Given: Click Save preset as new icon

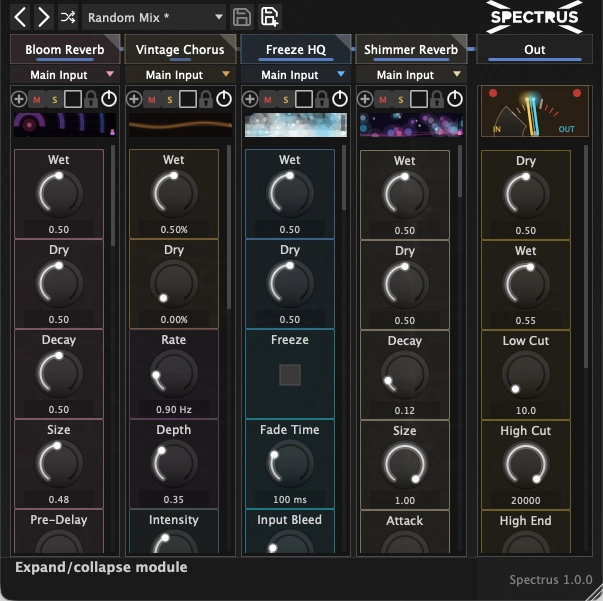Looking at the screenshot, I should [270, 17].
